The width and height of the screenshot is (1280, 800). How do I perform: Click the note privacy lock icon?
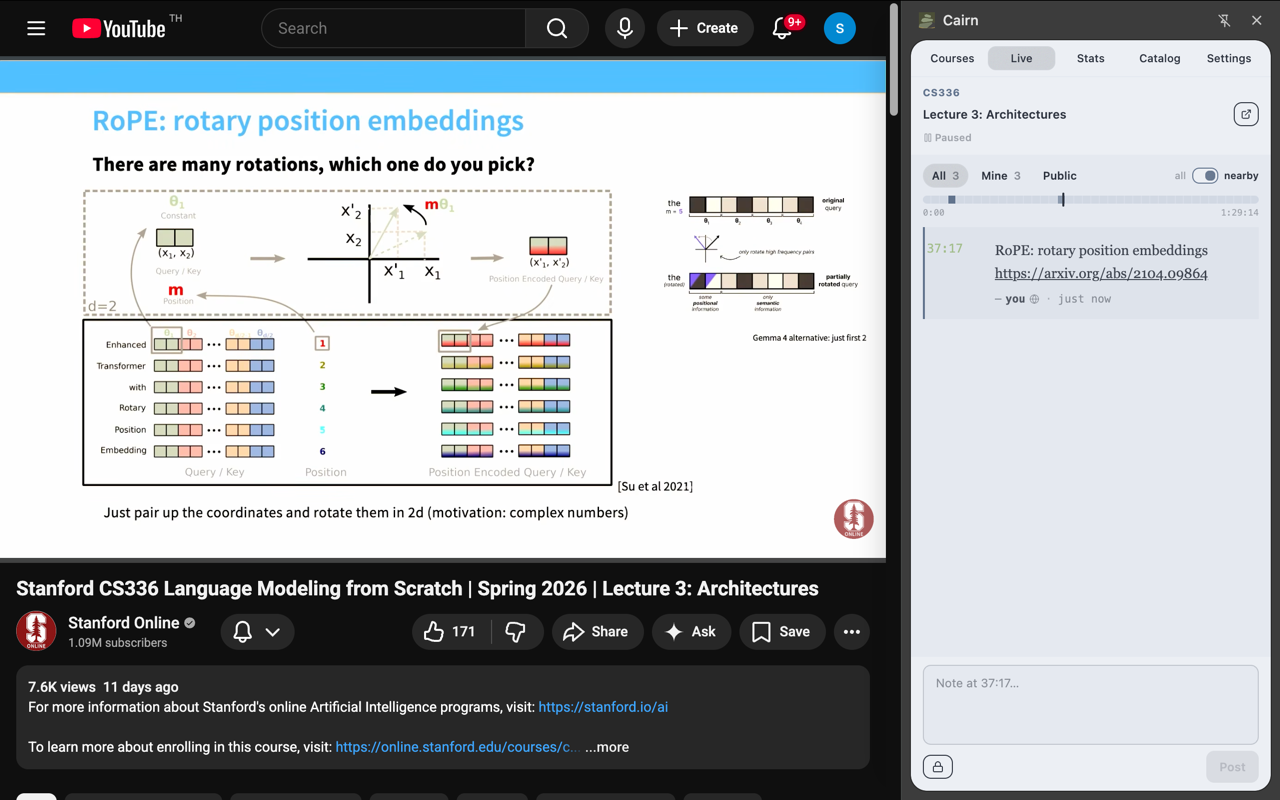click(x=937, y=766)
